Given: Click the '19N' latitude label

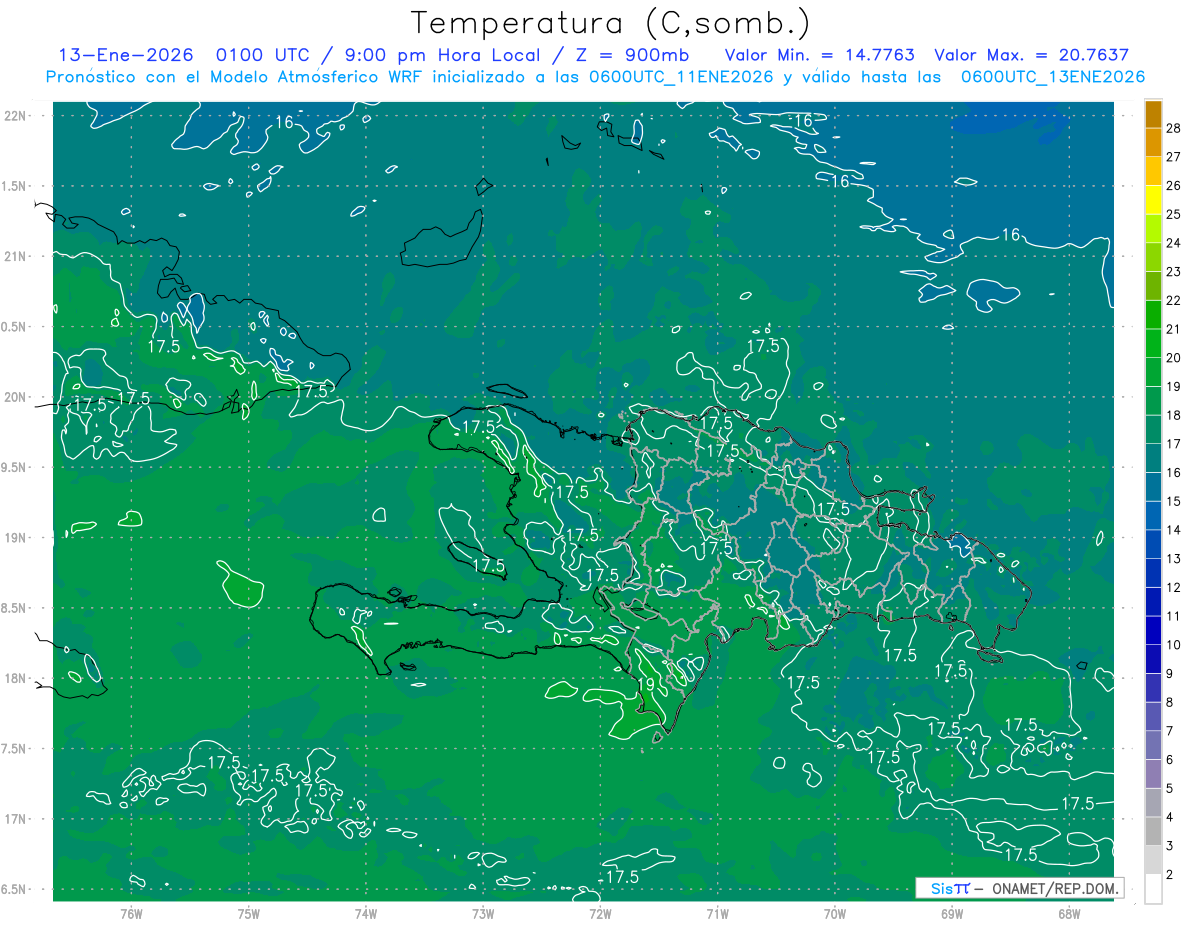Looking at the screenshot, I should pos(17,537).
